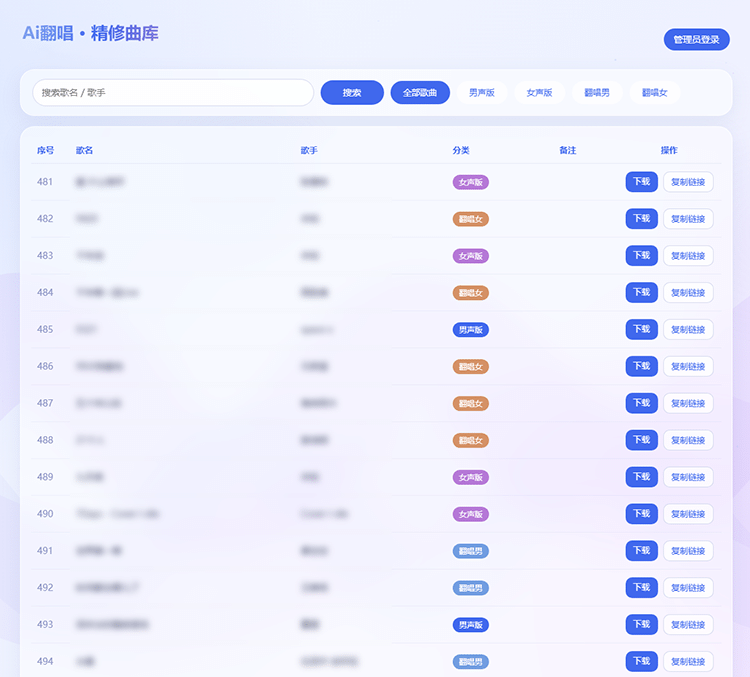The width and height of the screenshot is (750, 677).
Task: Copy link for song 482
Action: pyautogui.click(x=688, y=219)
